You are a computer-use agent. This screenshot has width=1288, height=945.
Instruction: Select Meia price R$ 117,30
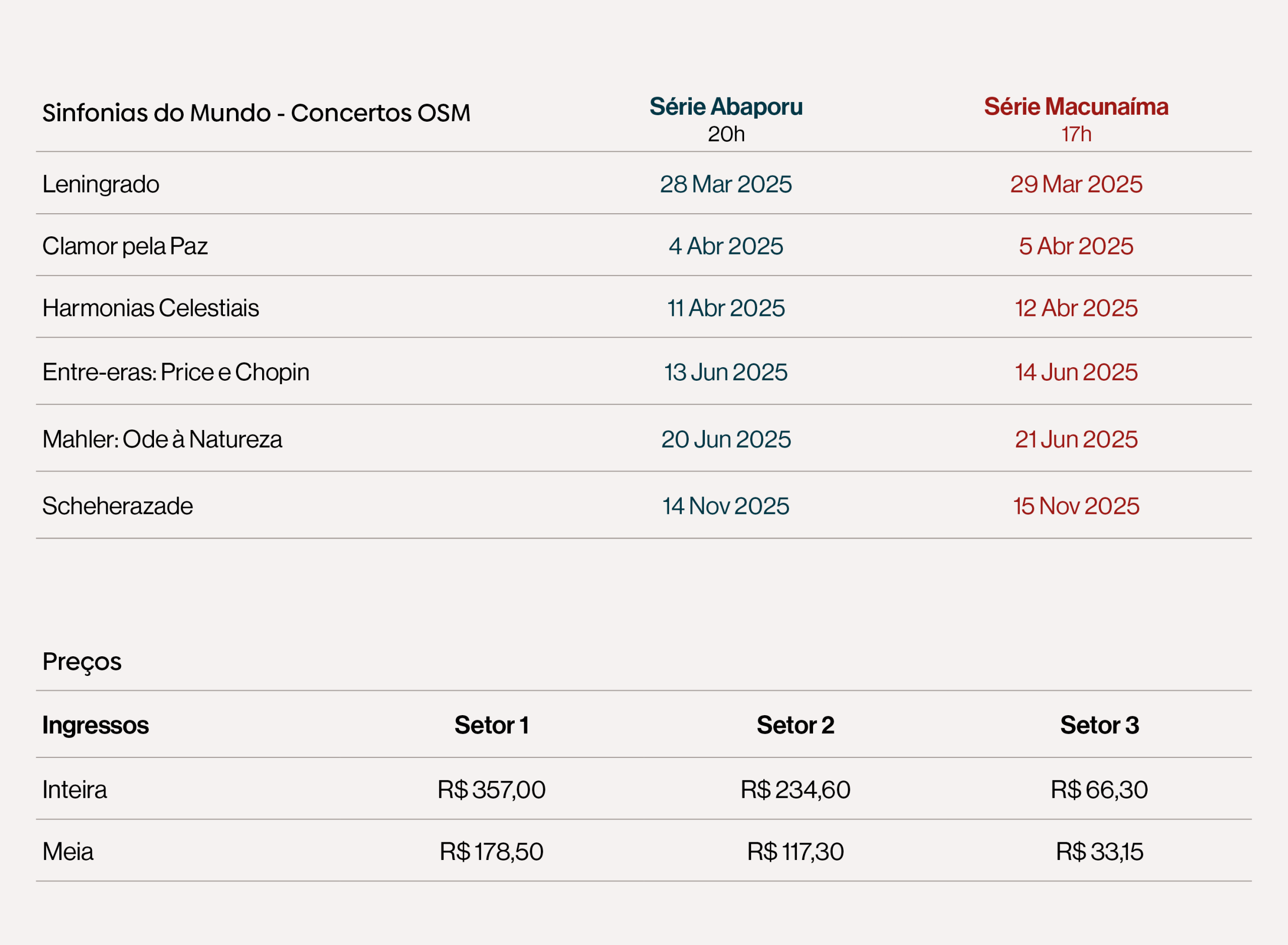point(795,851)
